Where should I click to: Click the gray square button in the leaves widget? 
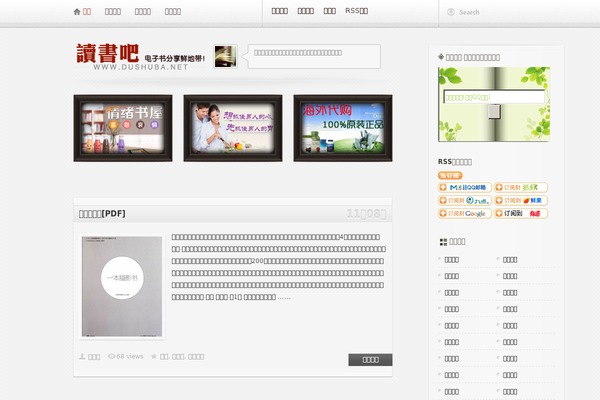tap(494, 111)
